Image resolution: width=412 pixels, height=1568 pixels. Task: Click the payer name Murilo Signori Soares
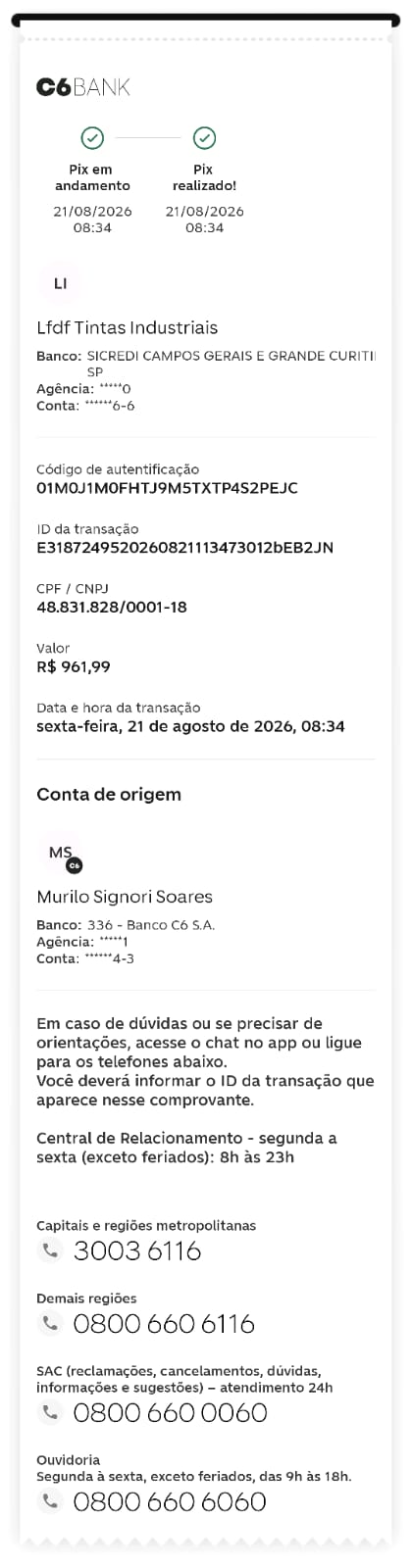(x=125, y=897)
